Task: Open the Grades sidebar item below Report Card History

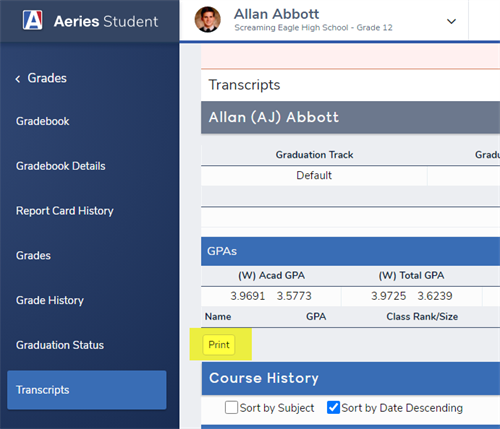Action: pos(33,256)
